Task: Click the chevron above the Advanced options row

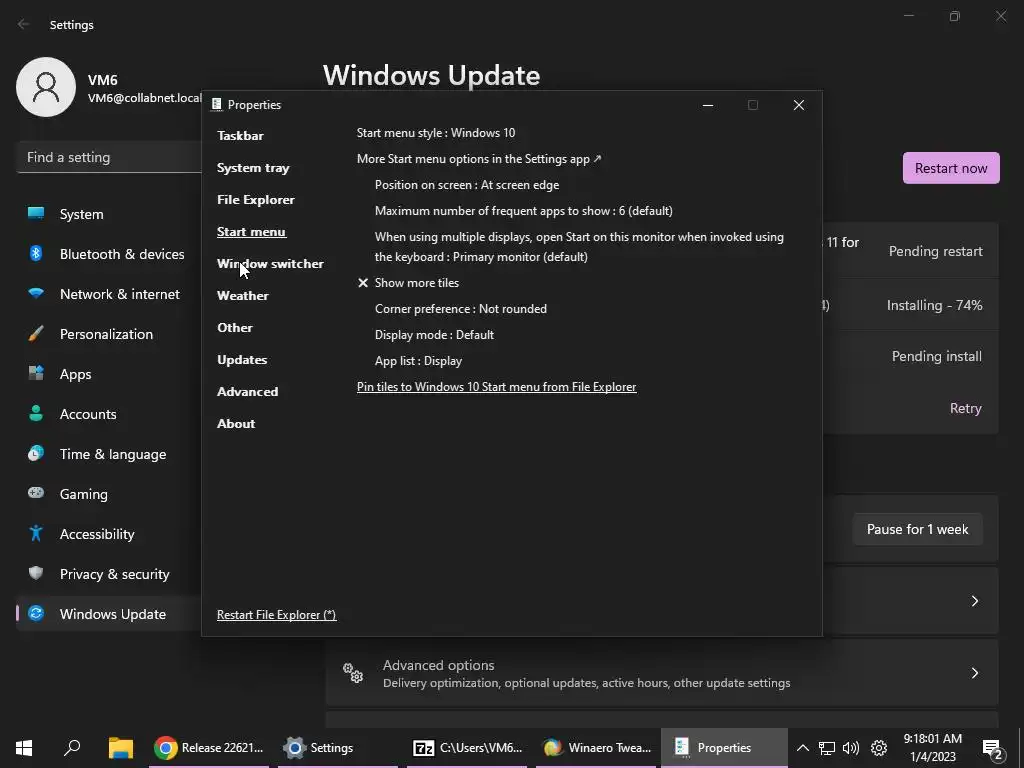Action: (974, 601)
